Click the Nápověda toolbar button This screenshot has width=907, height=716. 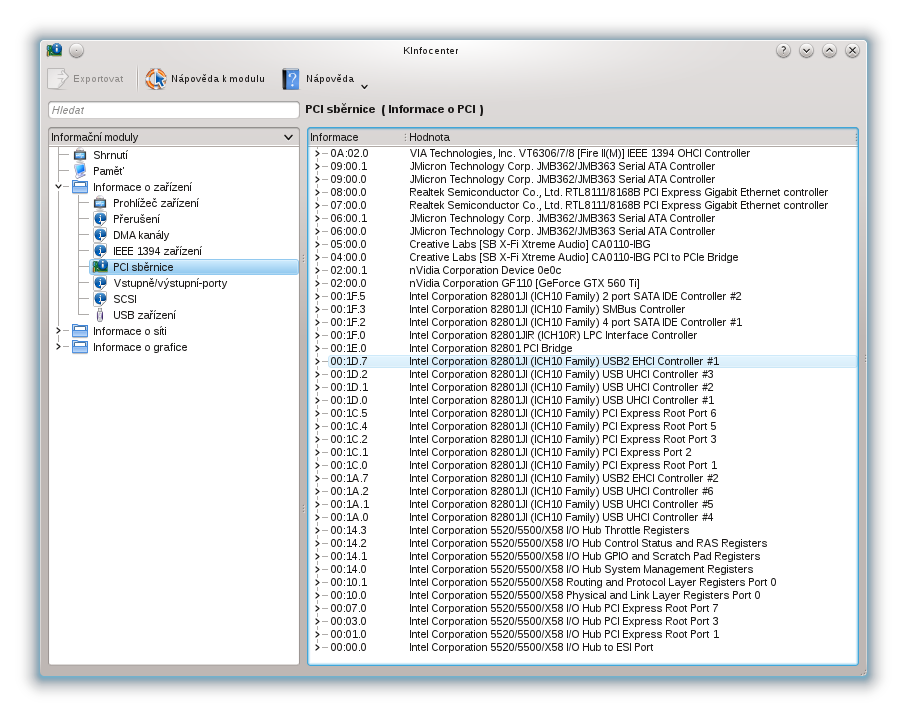coord(324,79)
